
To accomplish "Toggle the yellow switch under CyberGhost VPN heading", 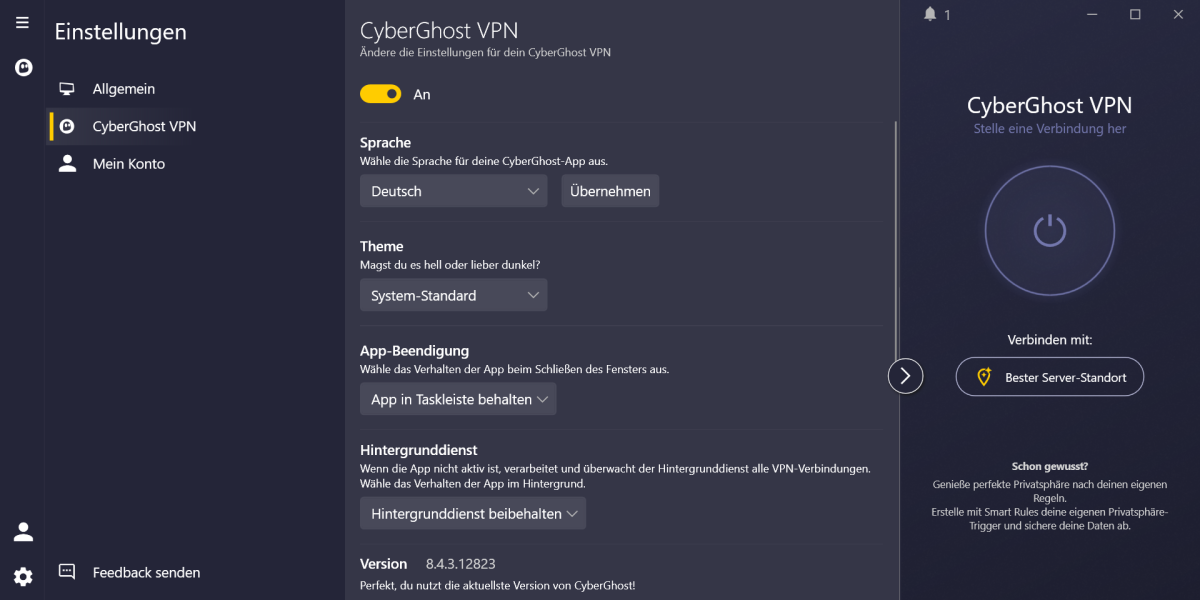I will (x=380, y=93).
